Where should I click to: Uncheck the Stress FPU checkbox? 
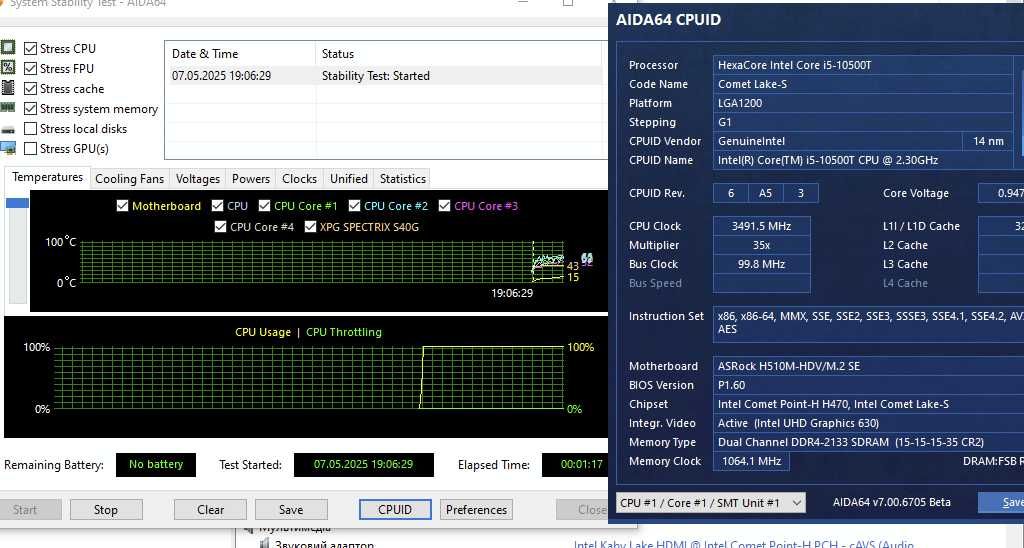click(30, 69)
